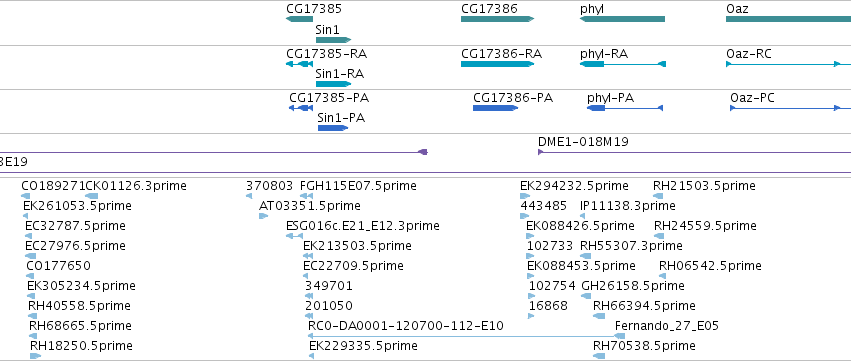The image size is (851, 361).
Task: Select the DME1-018M19 clone start marker
Action: click(x=541, y=152)
